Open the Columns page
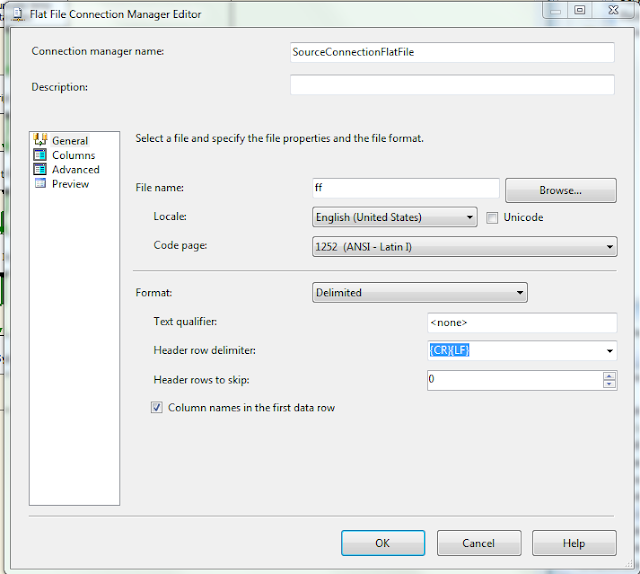The width and height of the screenshot is (640, 574). (73, 155)
